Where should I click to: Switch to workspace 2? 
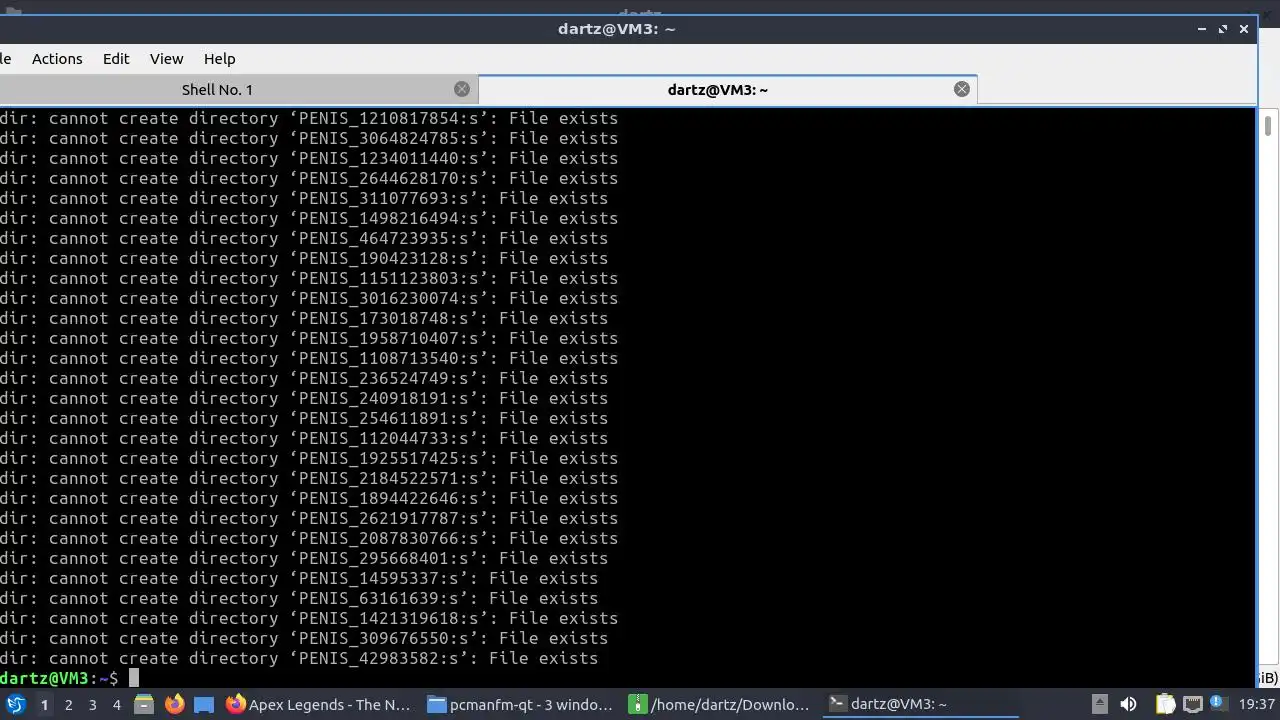pos(68,704)
